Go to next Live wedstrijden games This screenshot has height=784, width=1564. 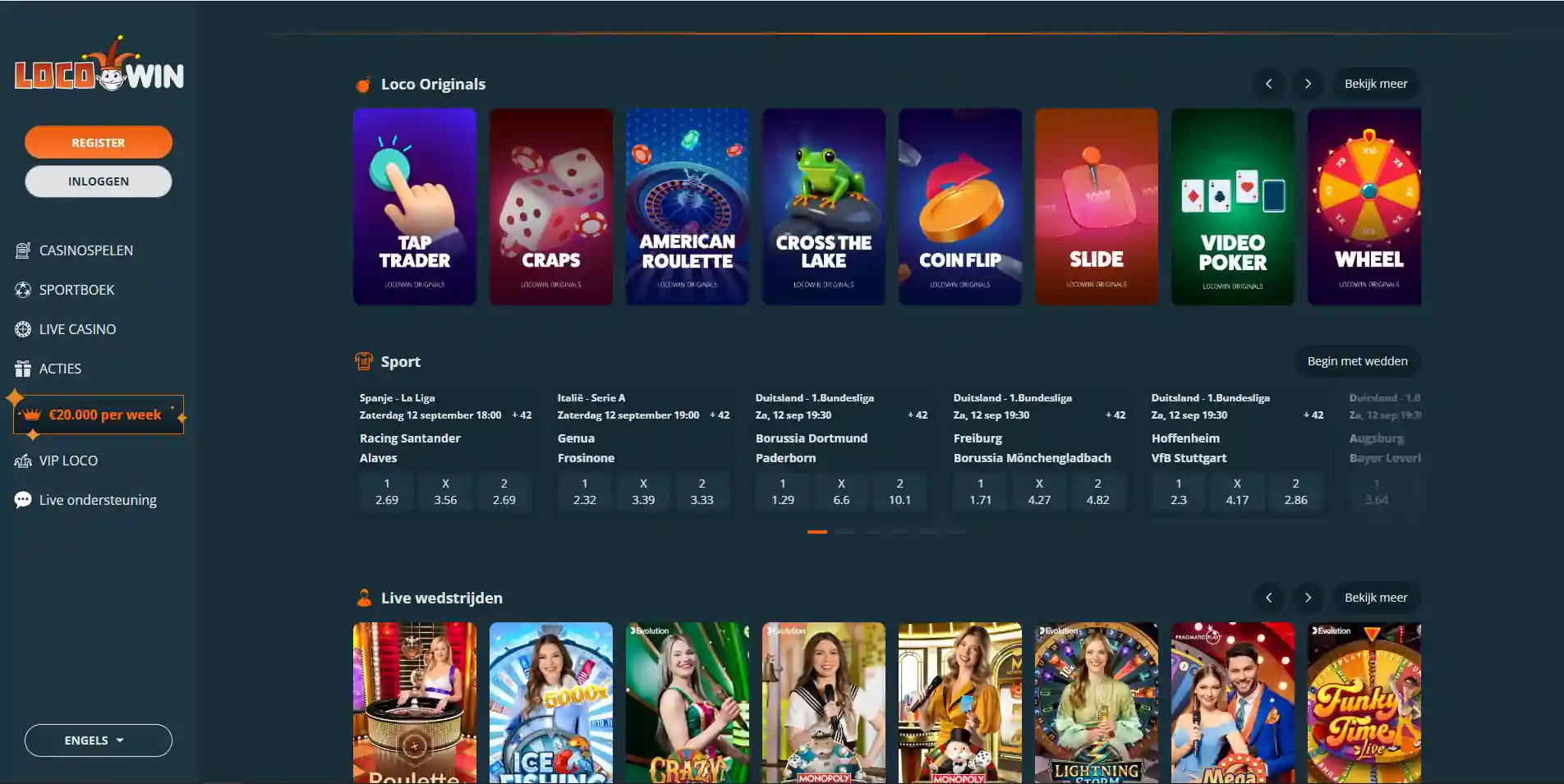click(x=1308, y=598)
